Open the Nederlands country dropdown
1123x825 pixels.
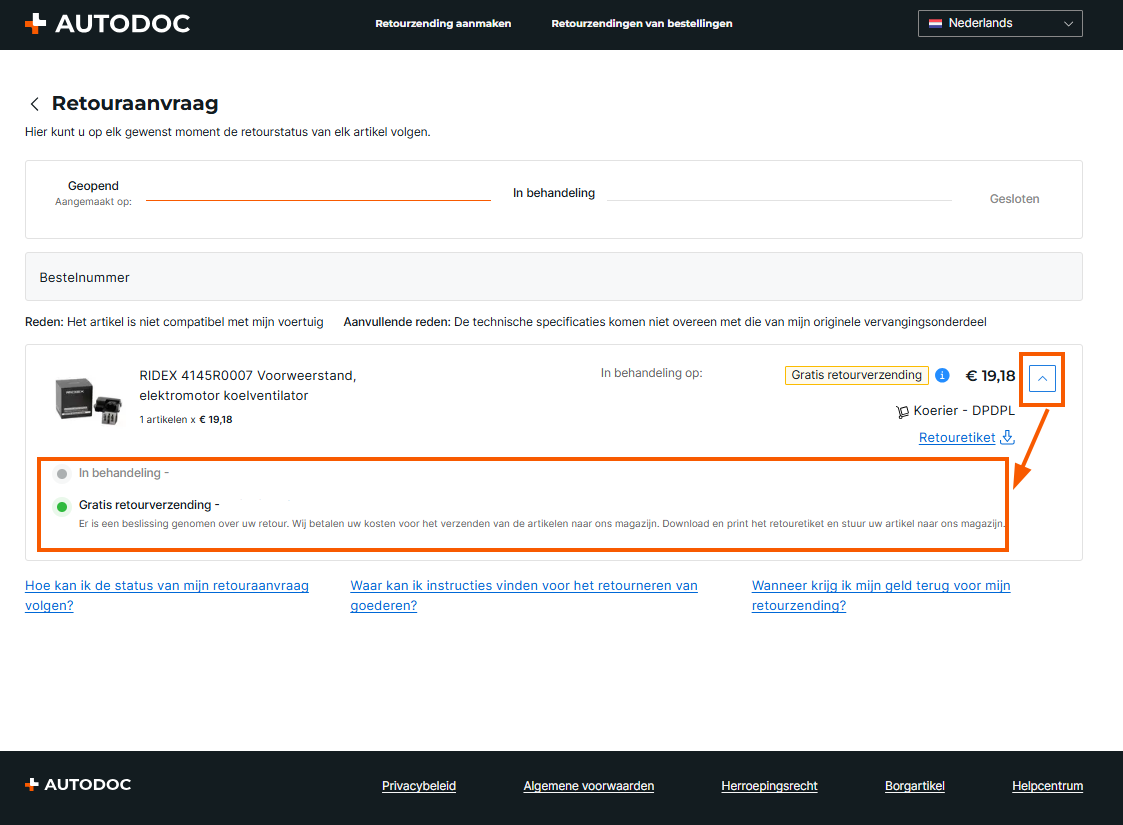[x=1000, y=23]
